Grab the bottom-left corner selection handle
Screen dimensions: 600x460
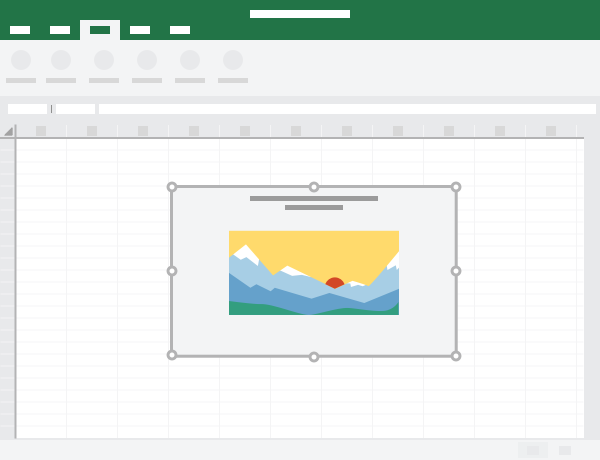click(x=172, y=355)
